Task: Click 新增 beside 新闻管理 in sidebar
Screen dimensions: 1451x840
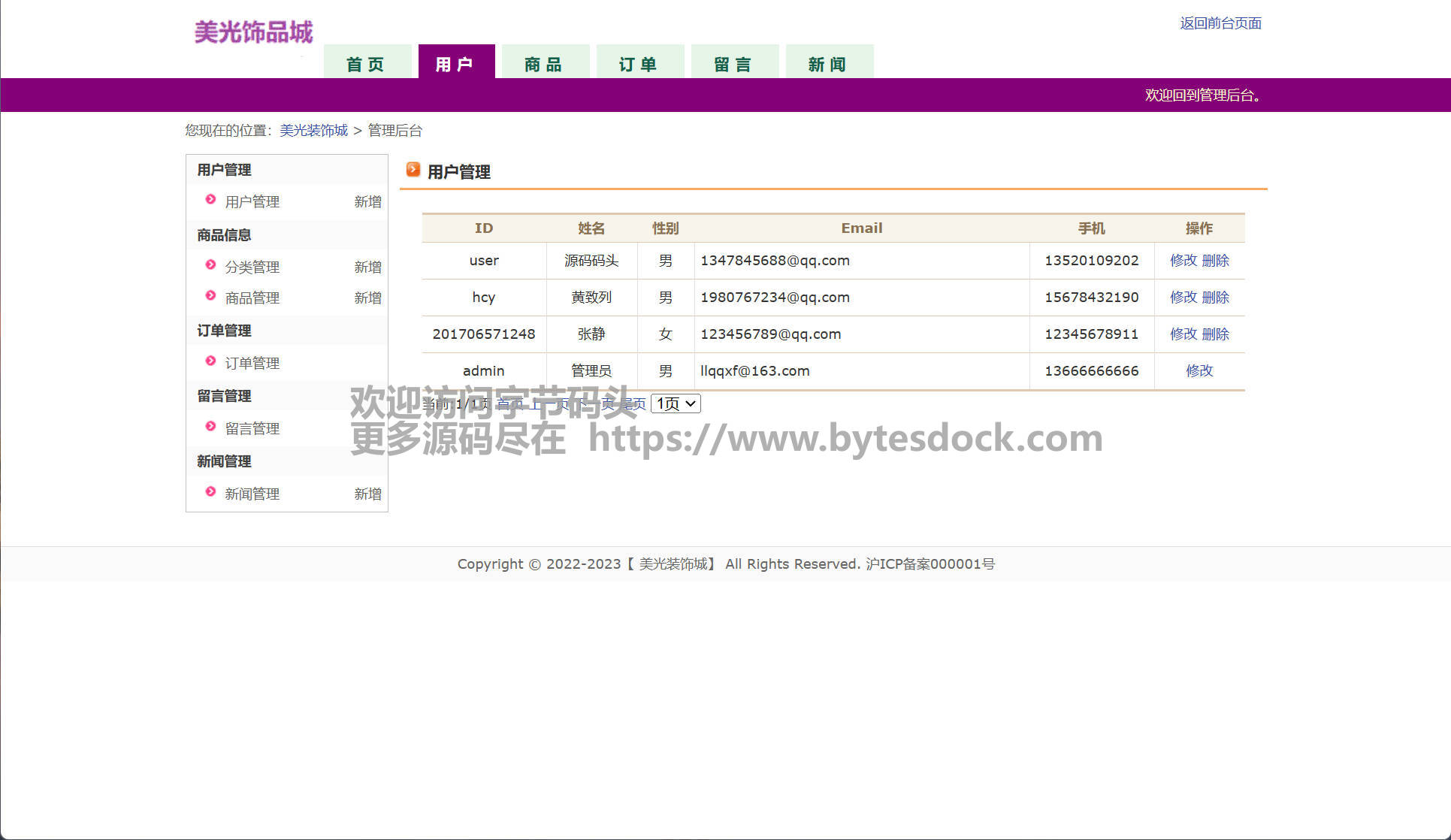Action: tap(367, 494)
